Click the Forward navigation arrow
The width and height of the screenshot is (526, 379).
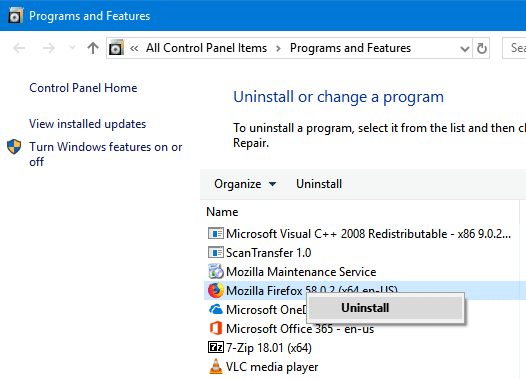pos(49,48)
